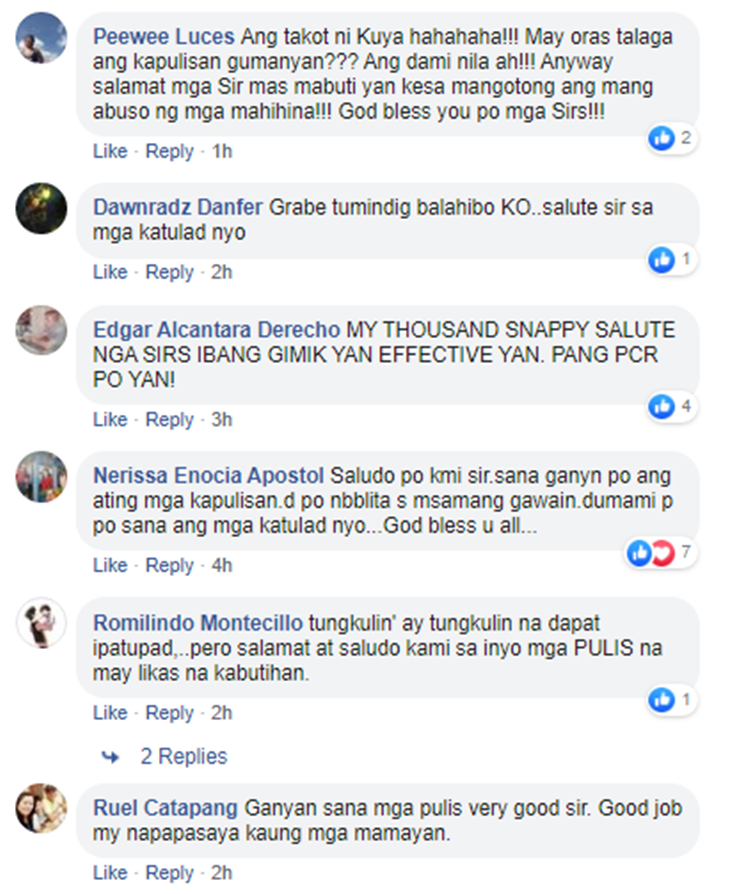Click the 3h timestamp on Edgar's comment
Screen dimensions: 750x894
tap(222, 420)
